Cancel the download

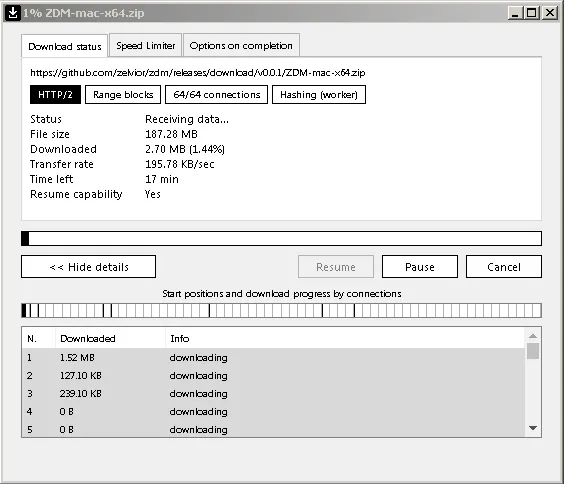point(504,267)
